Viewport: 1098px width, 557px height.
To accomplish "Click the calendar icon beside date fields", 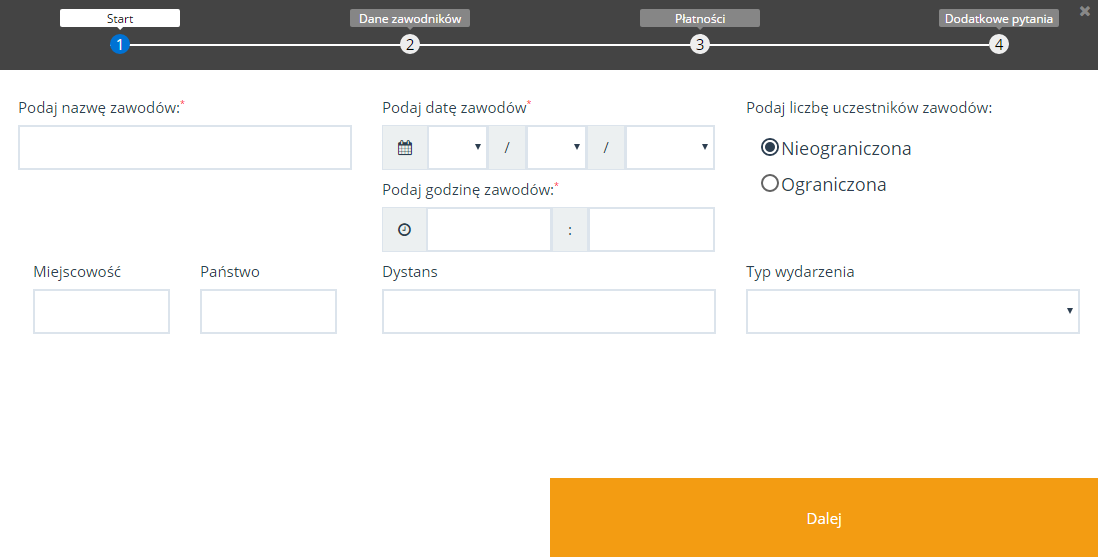I will pyautogui.click(x=405, y=148).
